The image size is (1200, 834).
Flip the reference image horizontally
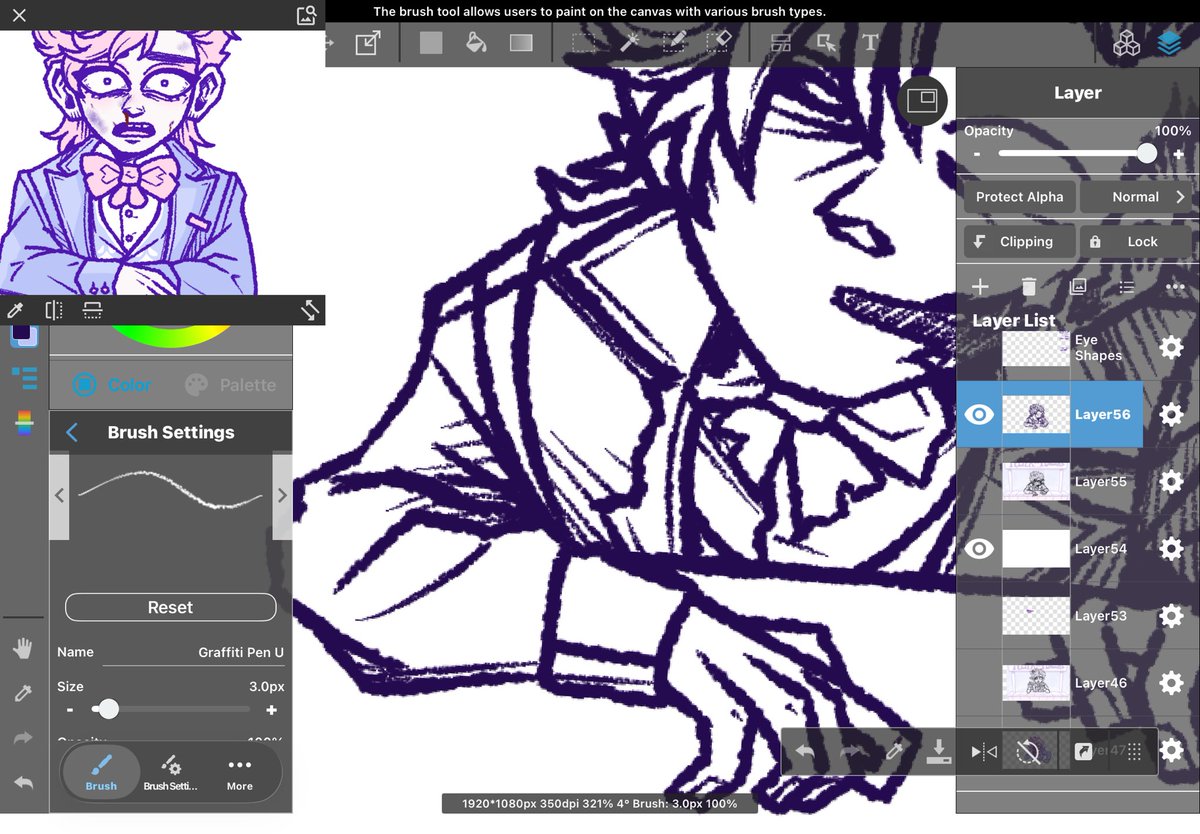[x=53, y=310]
